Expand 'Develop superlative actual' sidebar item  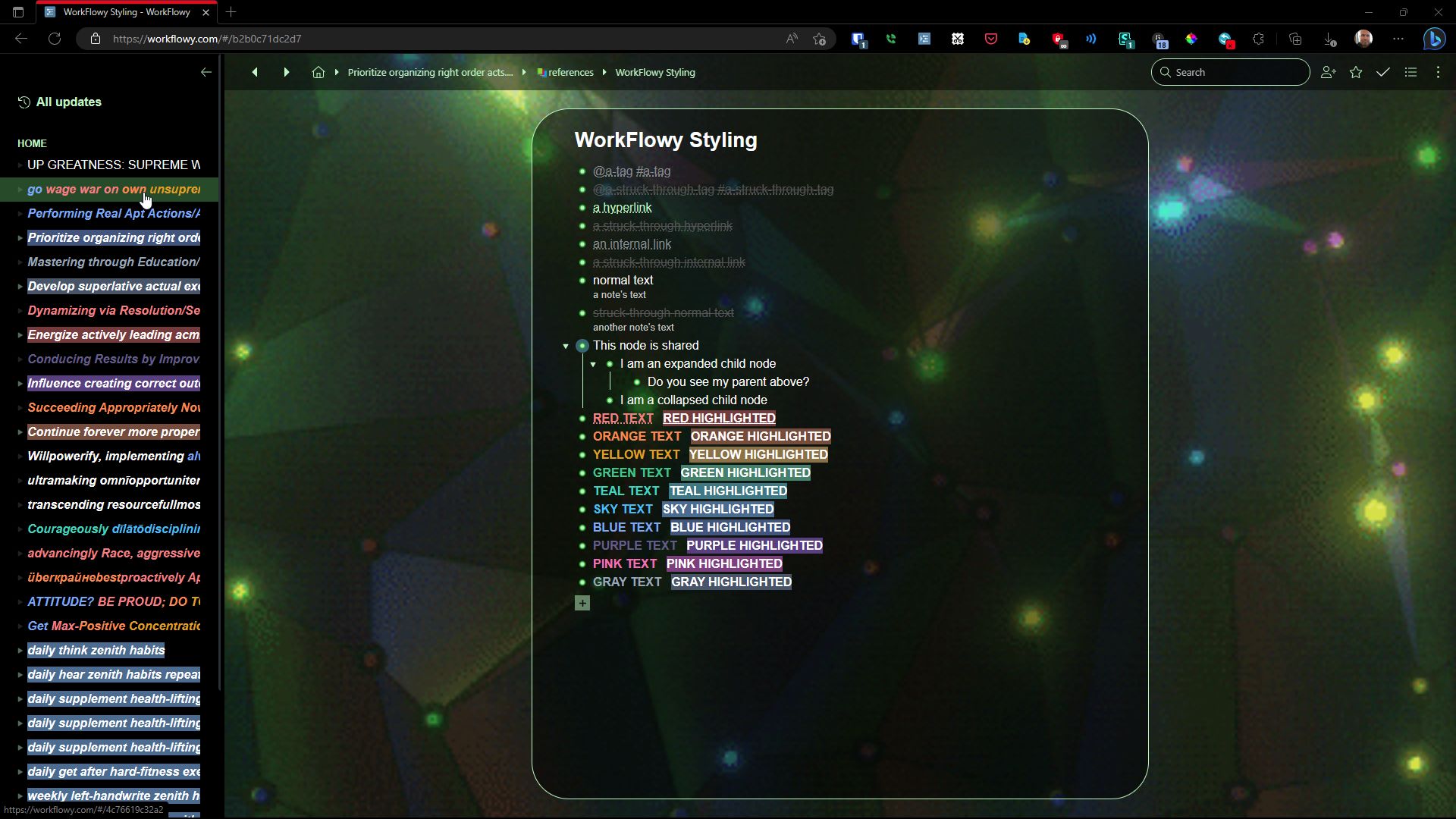[20, 287]
